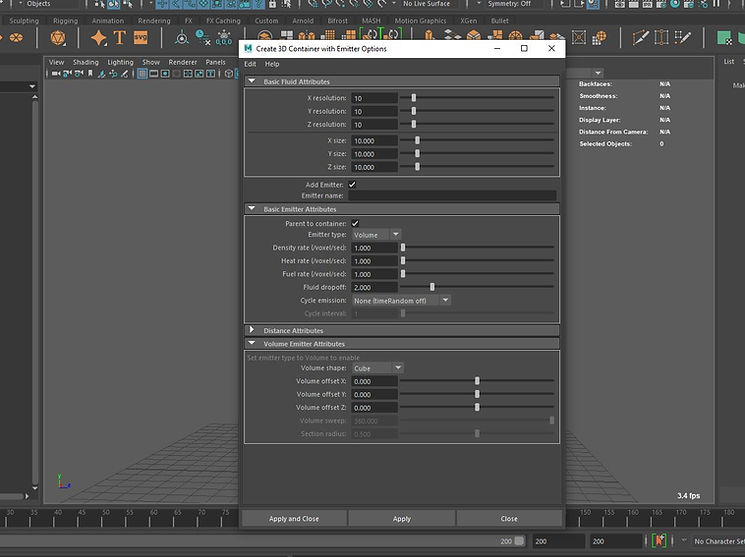The image size is (745, 557).
Task: Click the Z size value field
Action: [374, 167]
